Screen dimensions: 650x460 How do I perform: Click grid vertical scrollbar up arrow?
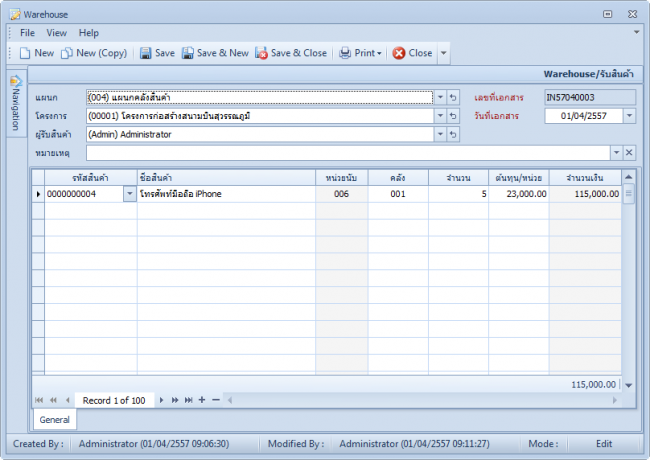[628, 177]
